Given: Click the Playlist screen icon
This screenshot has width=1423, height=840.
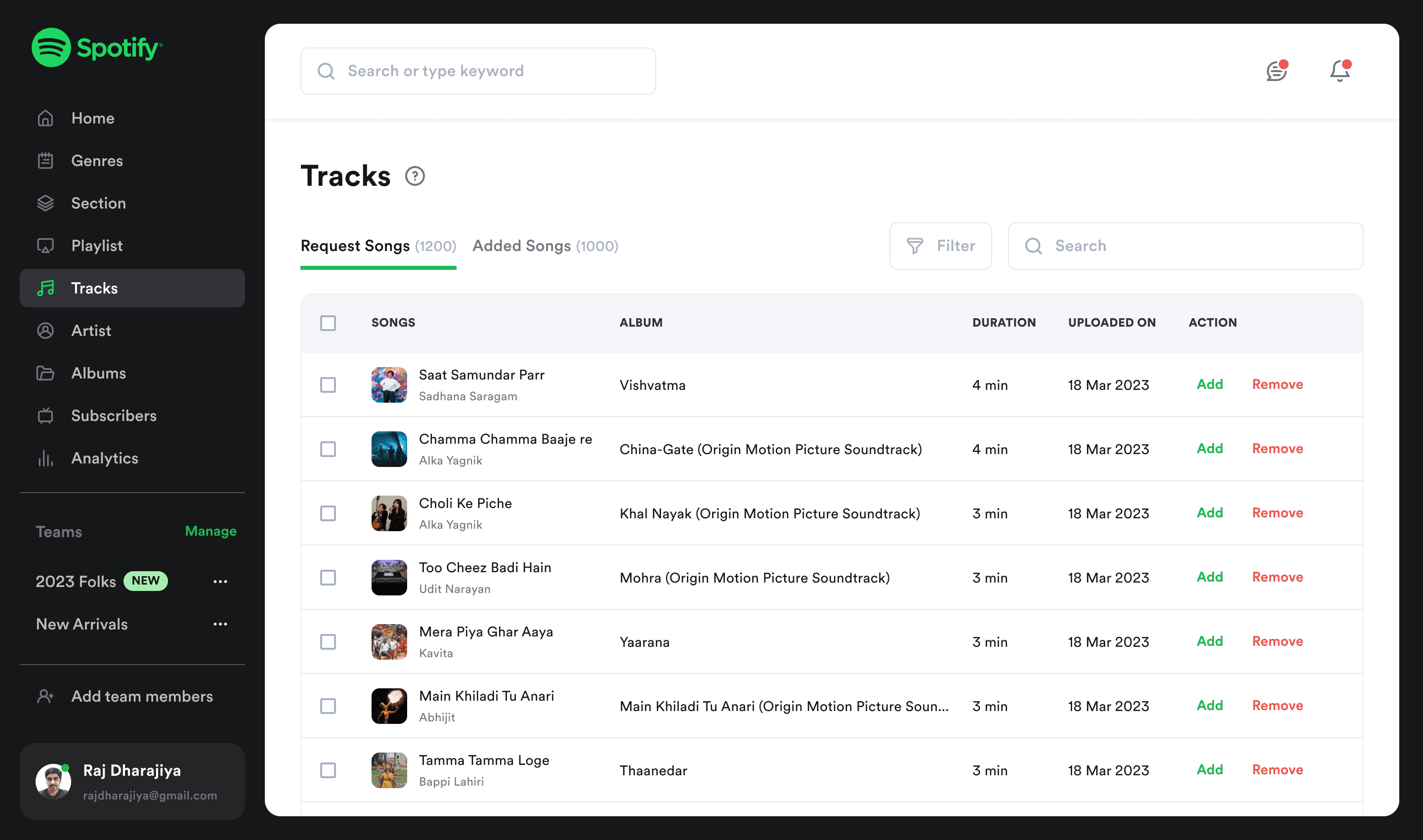Looking at the screenshot, I should [x=45, y=246].
